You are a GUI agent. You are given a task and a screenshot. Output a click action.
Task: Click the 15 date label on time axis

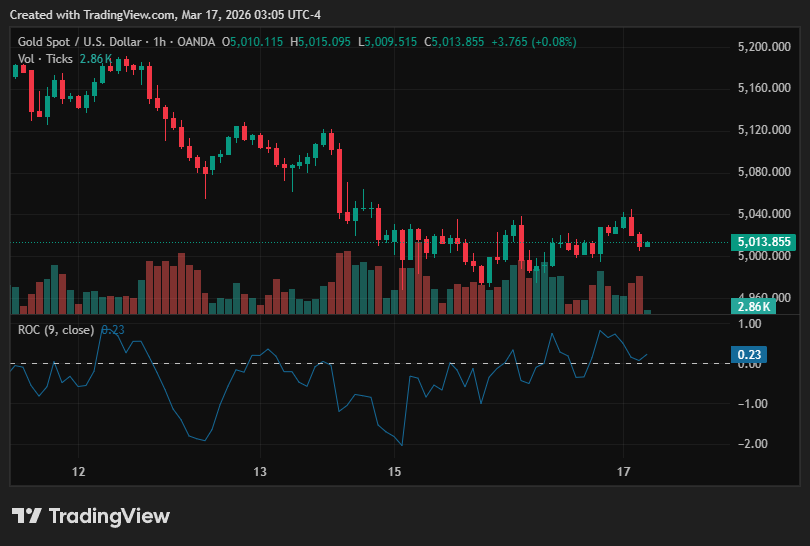pyautogui.click(x=394, y=472)
